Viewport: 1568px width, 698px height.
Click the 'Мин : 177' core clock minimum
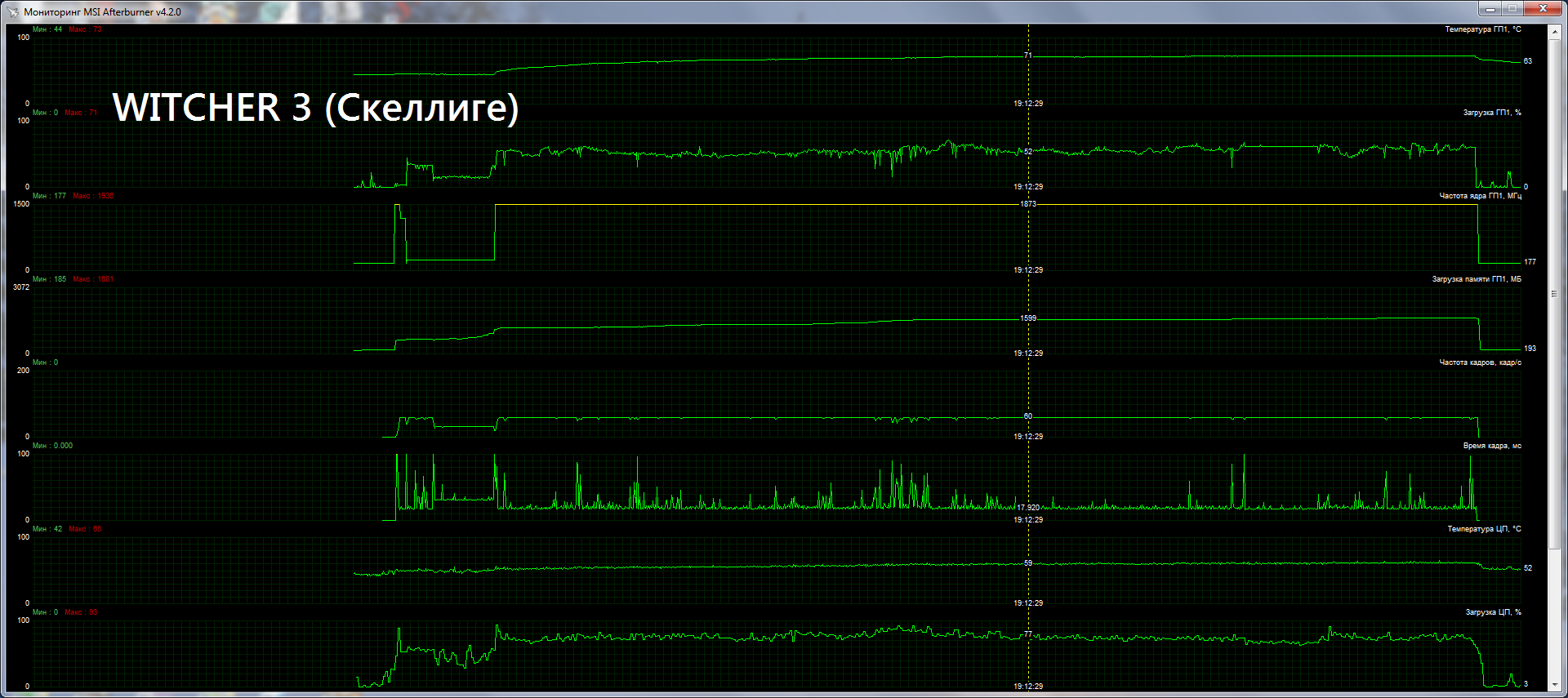(x=50, y=196)
